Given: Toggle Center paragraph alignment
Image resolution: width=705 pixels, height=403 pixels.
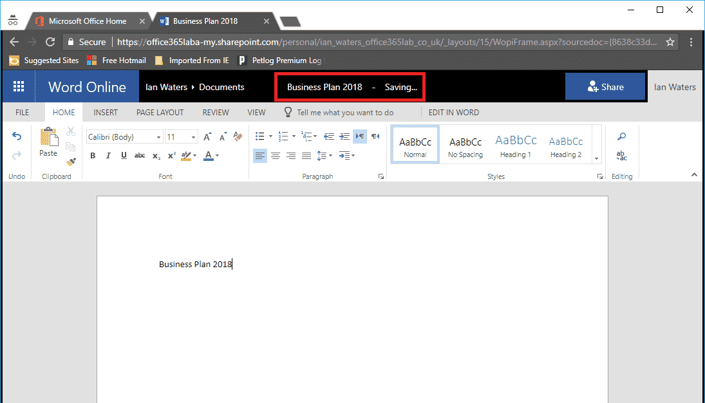Looking at the screenshot, I should point(276,156).
